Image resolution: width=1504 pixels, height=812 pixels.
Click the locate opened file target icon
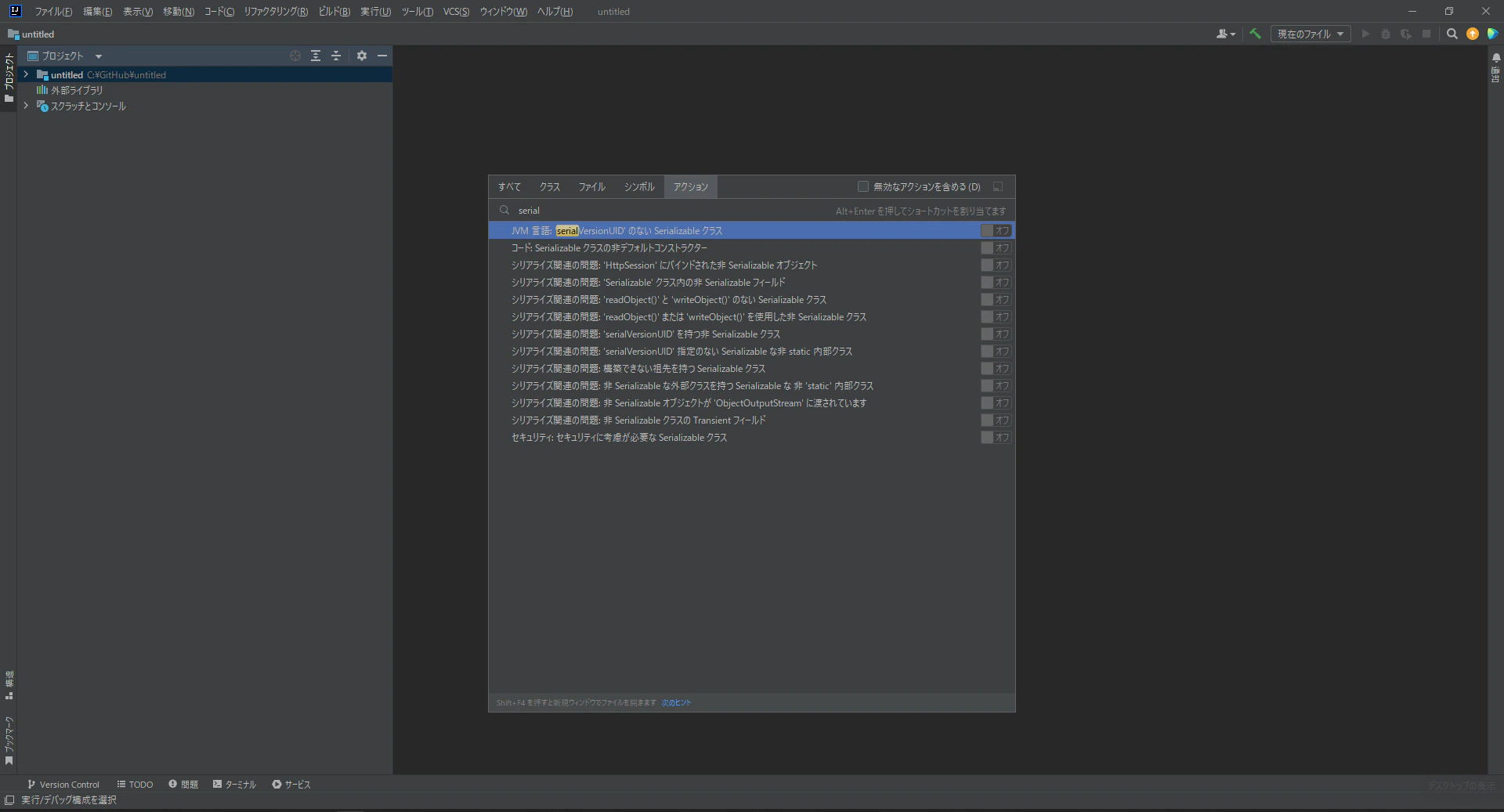pyautogui.click(x=295, y=56)
